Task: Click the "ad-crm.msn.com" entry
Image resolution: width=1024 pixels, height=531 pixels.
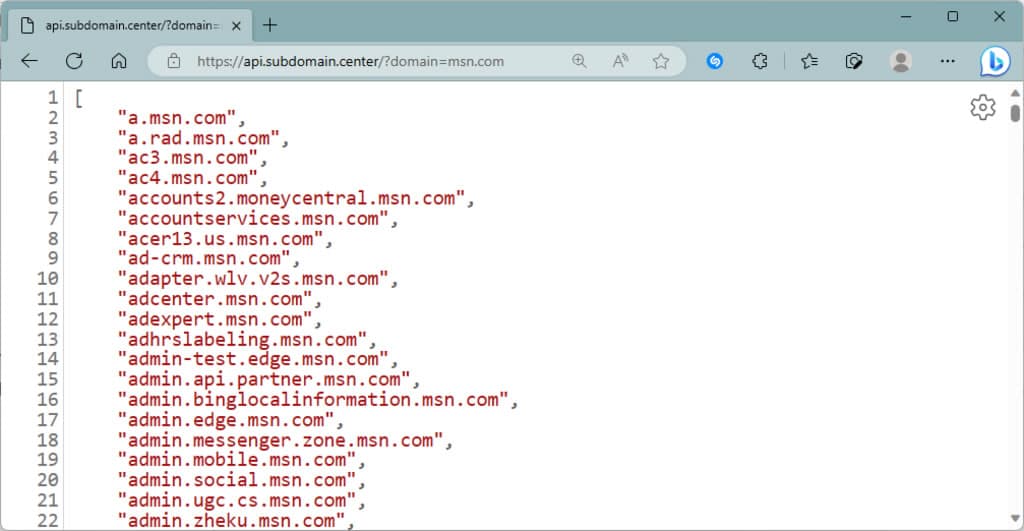Action: pyautogui.click(x=204, y=259)
